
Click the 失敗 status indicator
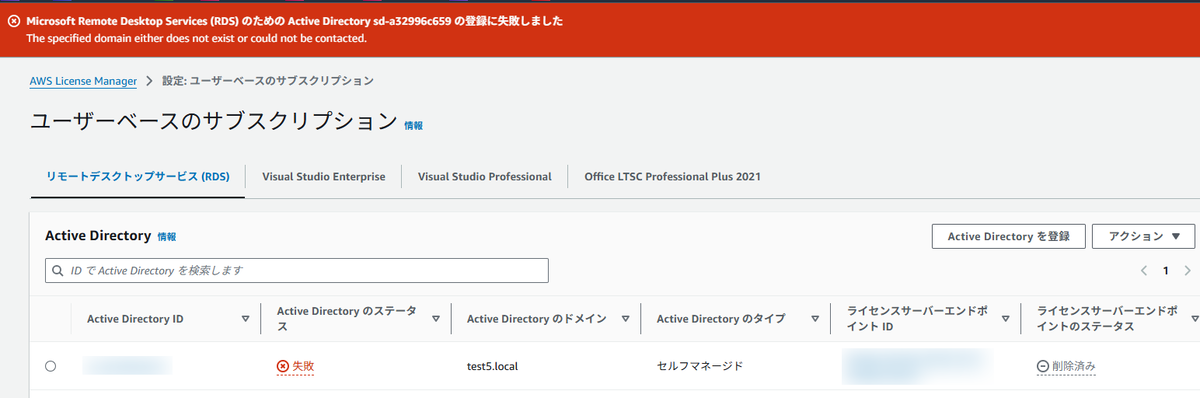[x=296, y=366]
